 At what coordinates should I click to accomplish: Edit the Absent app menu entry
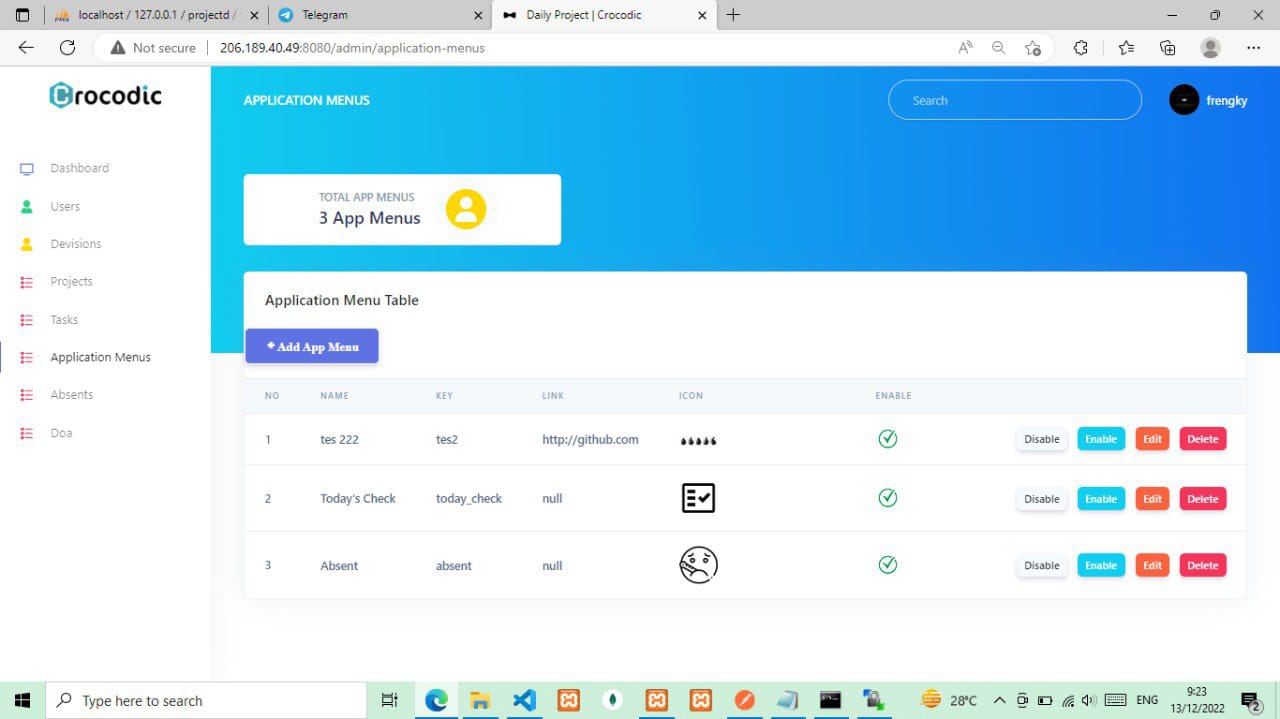(x=1152, y=565)
